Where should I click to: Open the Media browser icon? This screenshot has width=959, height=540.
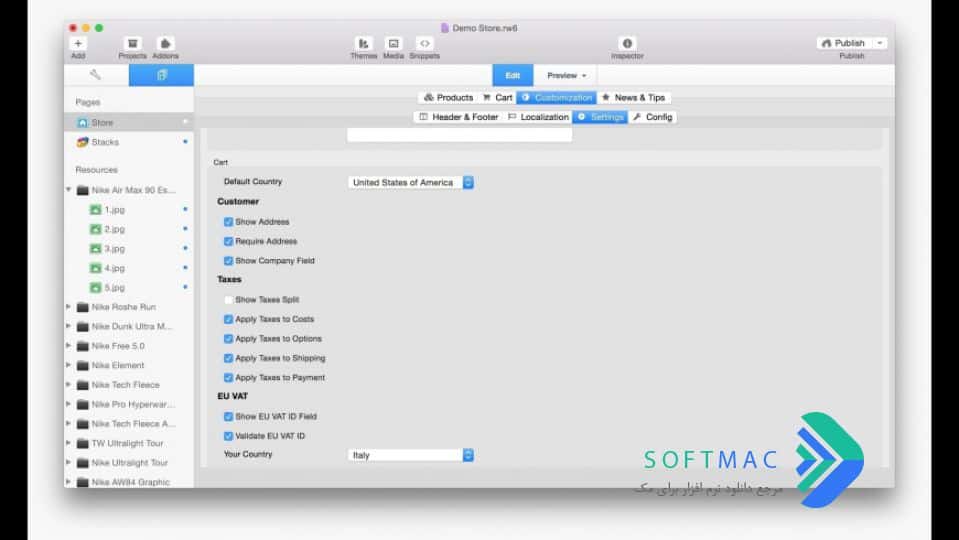[393, 43]
